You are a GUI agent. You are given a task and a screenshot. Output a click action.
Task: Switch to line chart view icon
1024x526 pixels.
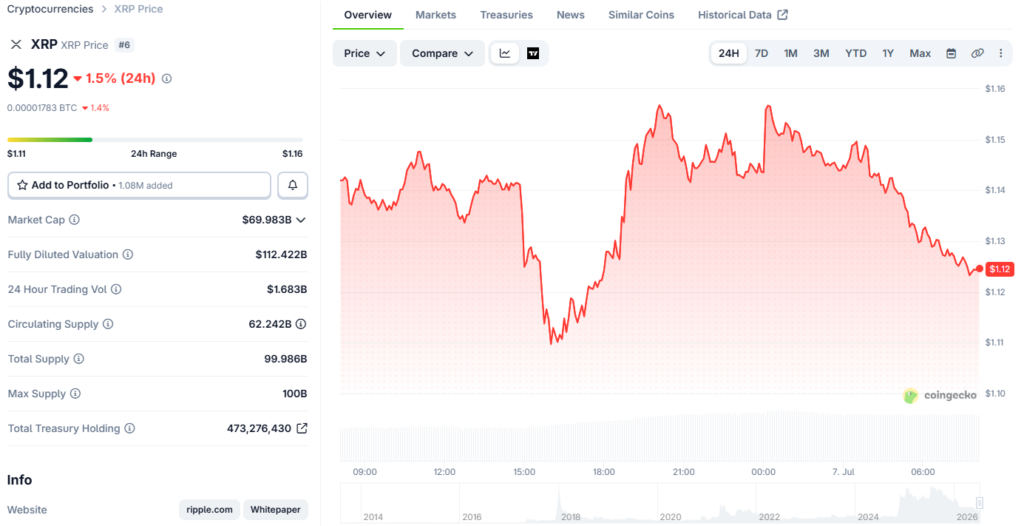505,54
